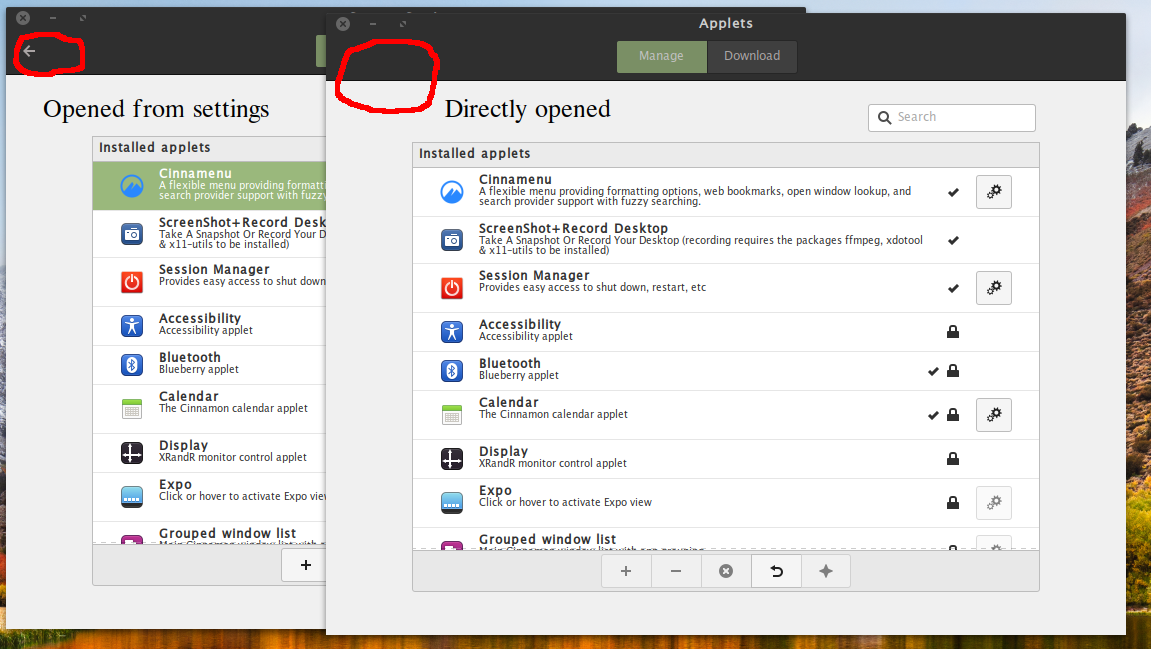Open Session Manager configure gear button
Viewport: 1151px width, 649px height.
tap(994, 288)
